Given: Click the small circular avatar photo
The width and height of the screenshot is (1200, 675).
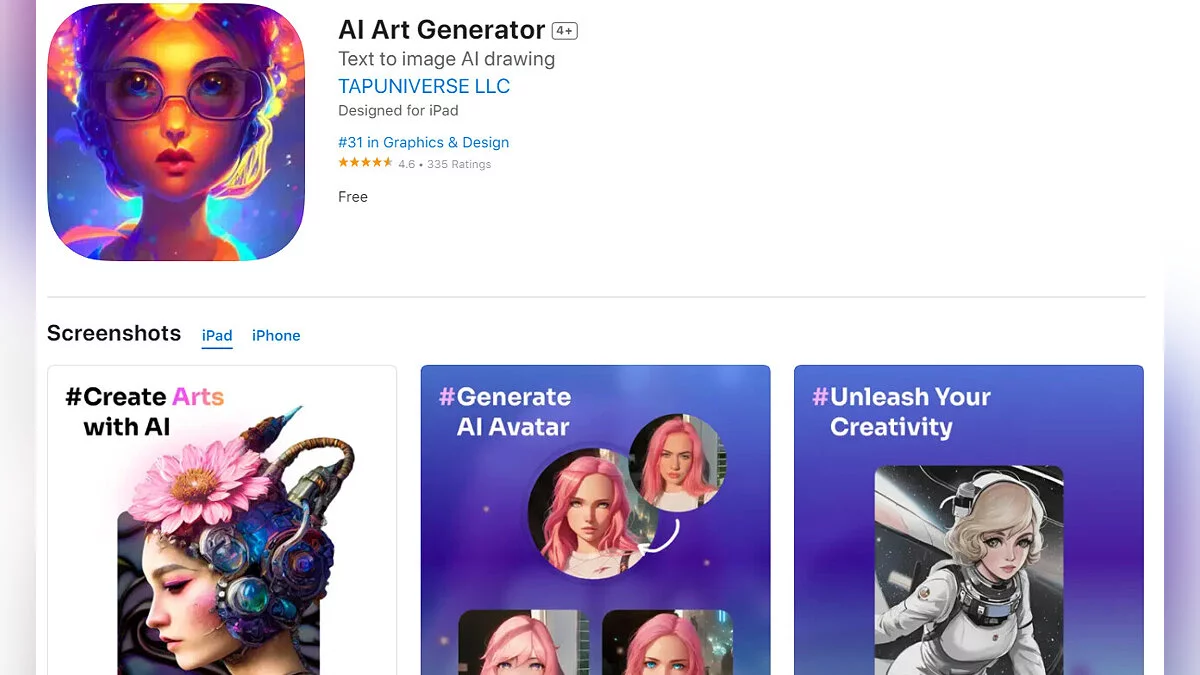Looking at the screenshot, I should pyautogui.click(x=677, y=463).
